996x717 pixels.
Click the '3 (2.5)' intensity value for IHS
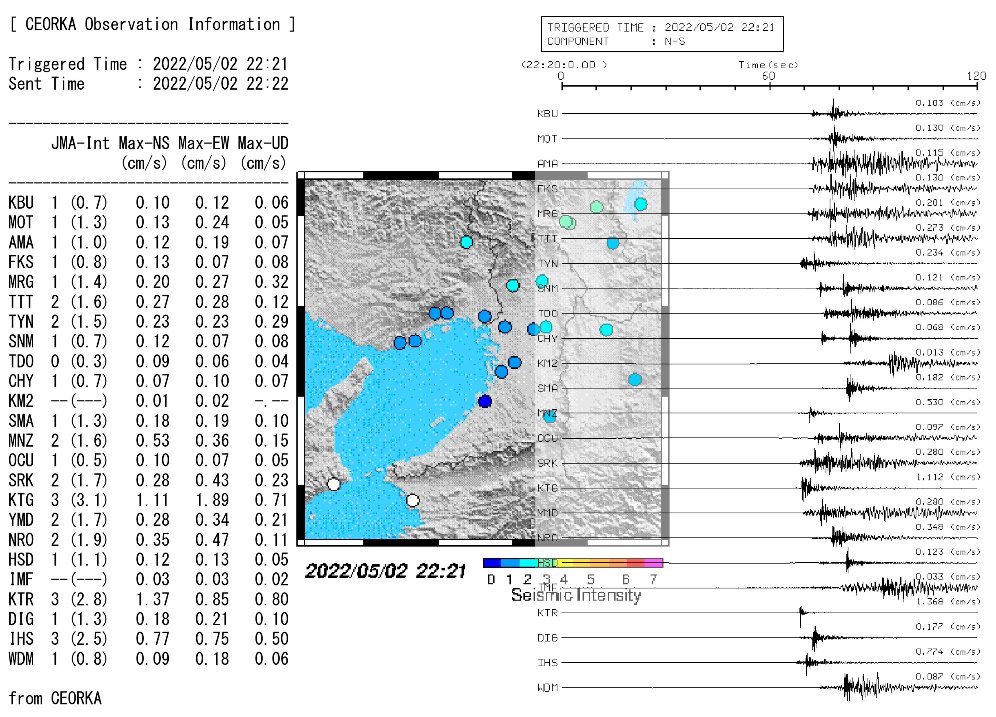79,639
